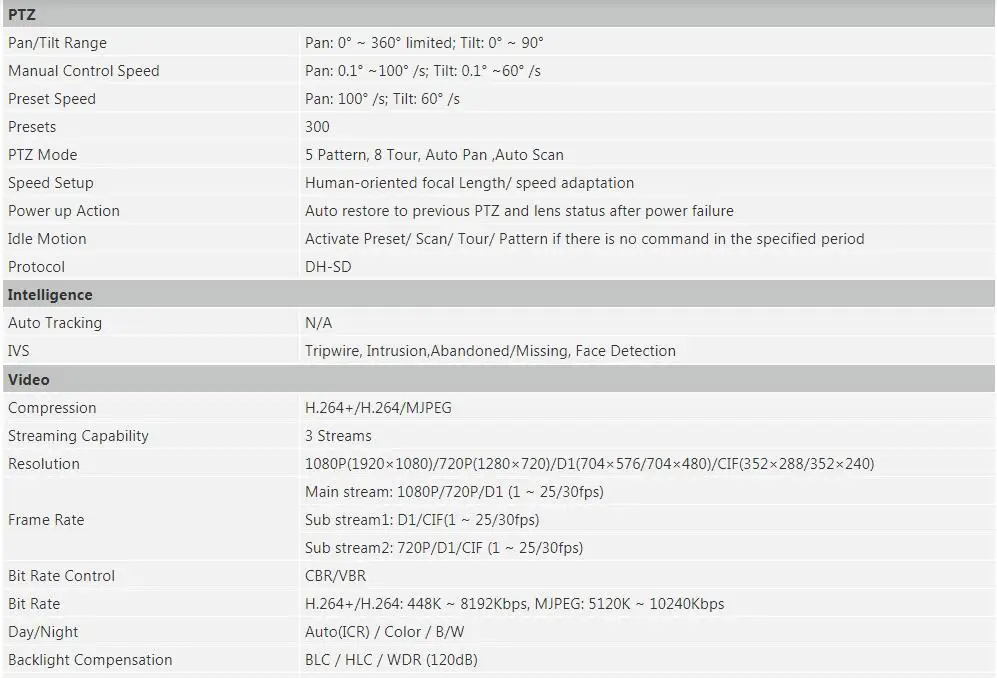This screenshot has height=678, width=997.
Task: Click the PTZ section header
Action: [498, 14]
